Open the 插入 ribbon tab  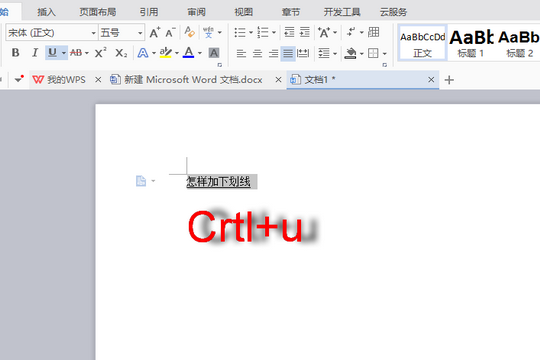(46, 12)
